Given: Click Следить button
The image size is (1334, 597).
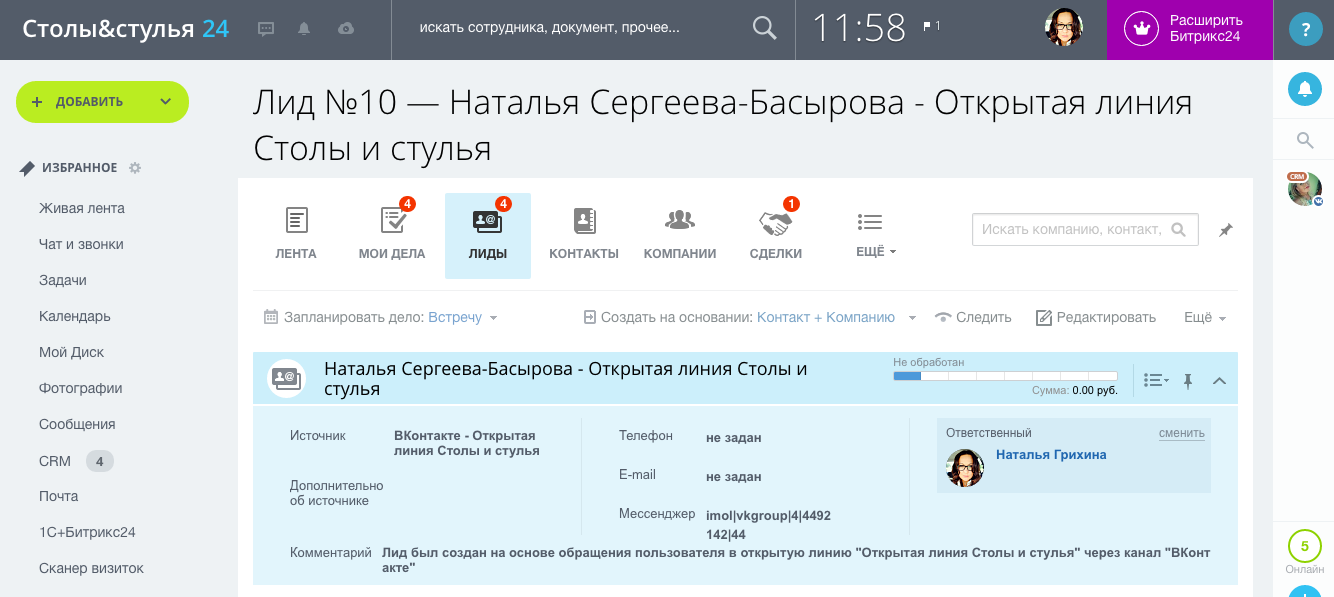Looking at the screenshot, I should (973, 317).
